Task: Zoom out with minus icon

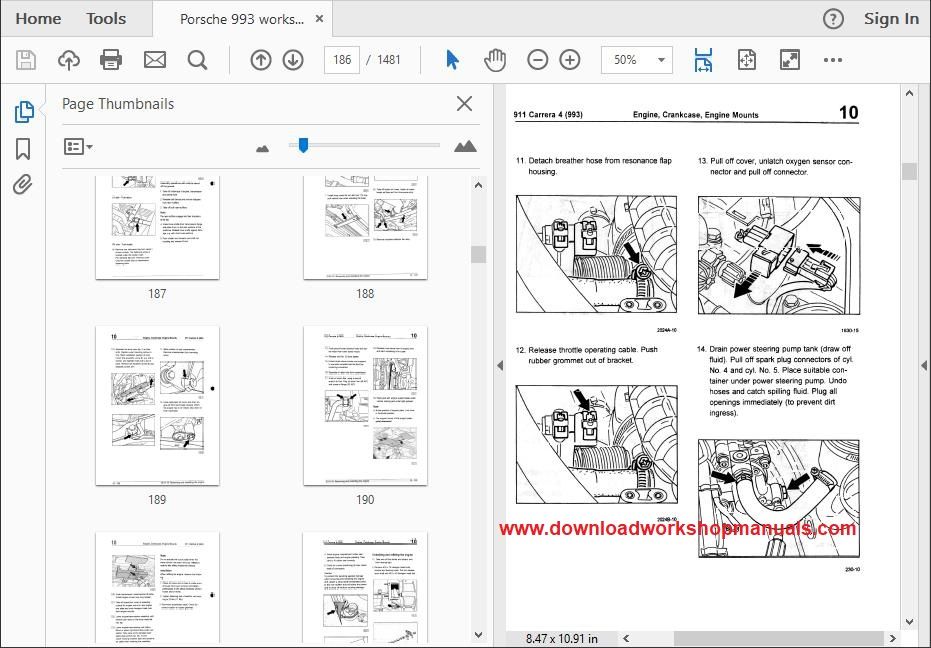Action: [537, 60]
